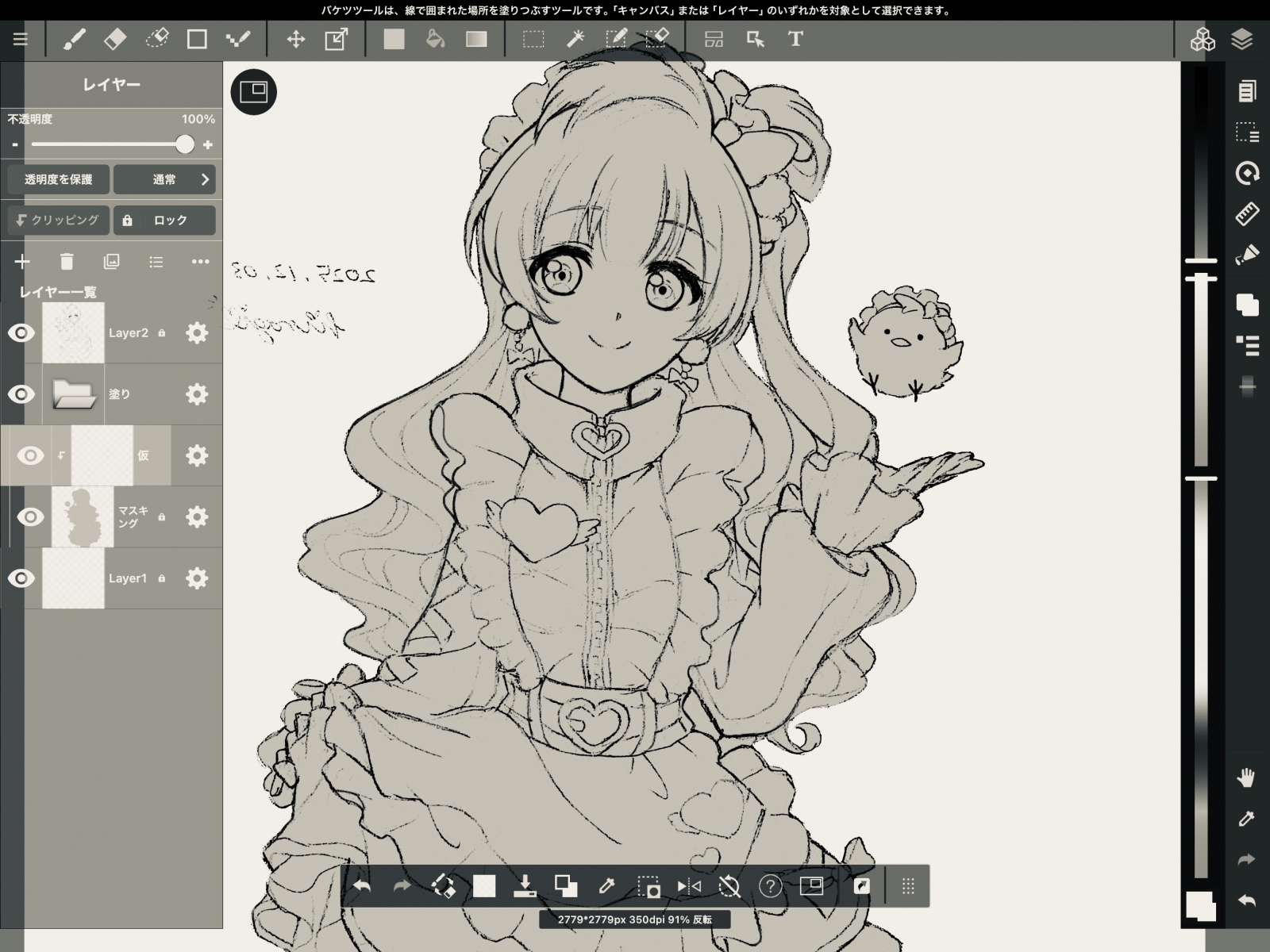The width and height of the screenshot is (1270, 952).
Task: Open the hamburger main menu
Action: pos(21,39)
